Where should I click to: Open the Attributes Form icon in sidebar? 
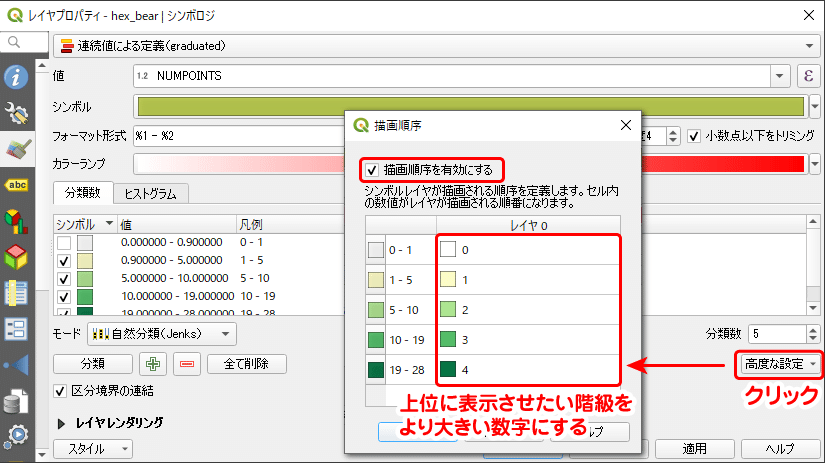16,329
